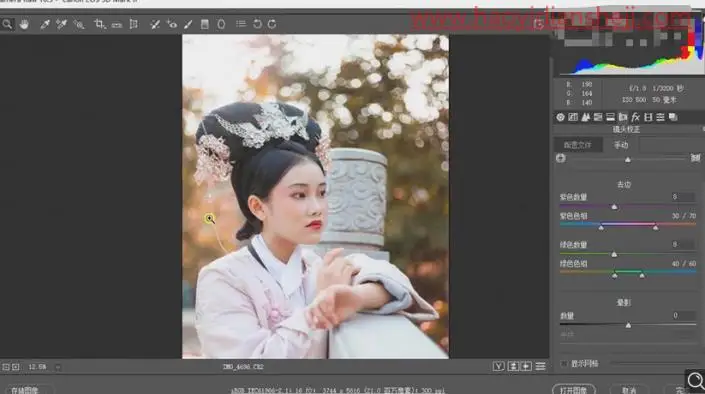Toggle before/after view Y icon
The image size is (705, 394).
(499, 367)
